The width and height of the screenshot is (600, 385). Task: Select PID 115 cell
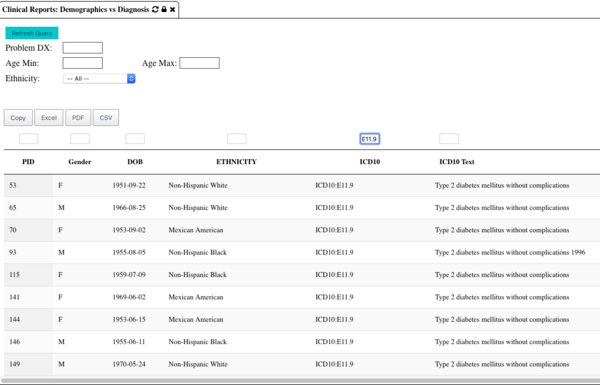(28, 275)
